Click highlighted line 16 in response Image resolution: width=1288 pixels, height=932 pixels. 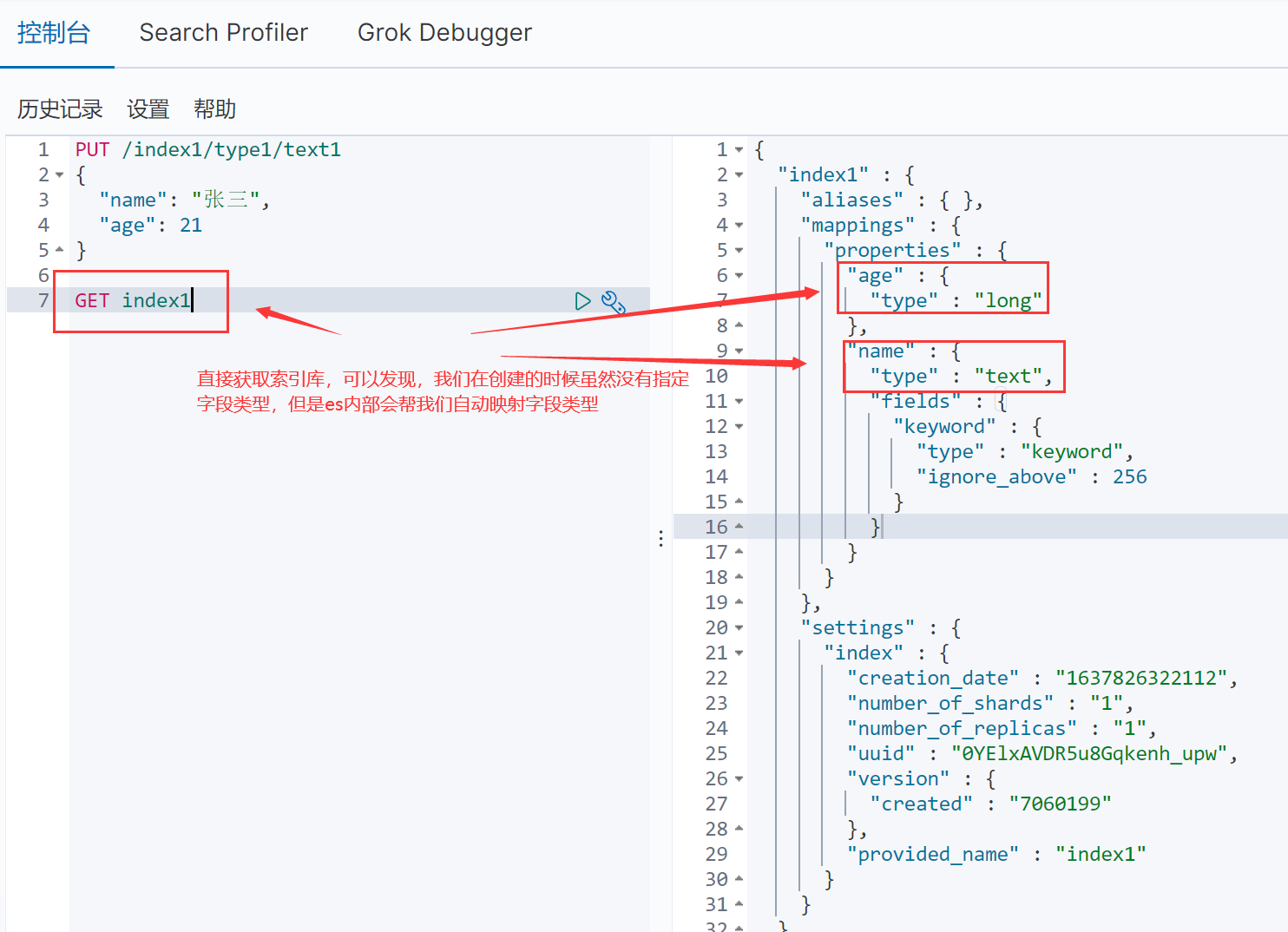coord(980,527)
